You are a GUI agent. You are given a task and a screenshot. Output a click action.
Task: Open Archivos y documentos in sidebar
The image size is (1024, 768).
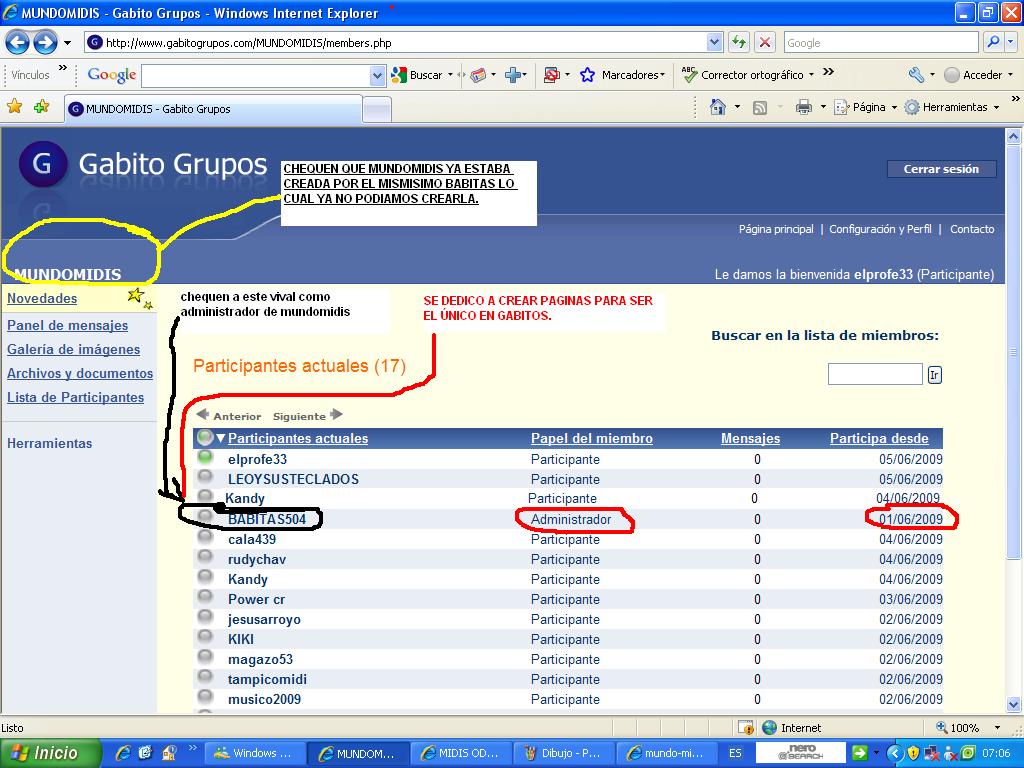(x=80, y=374)
